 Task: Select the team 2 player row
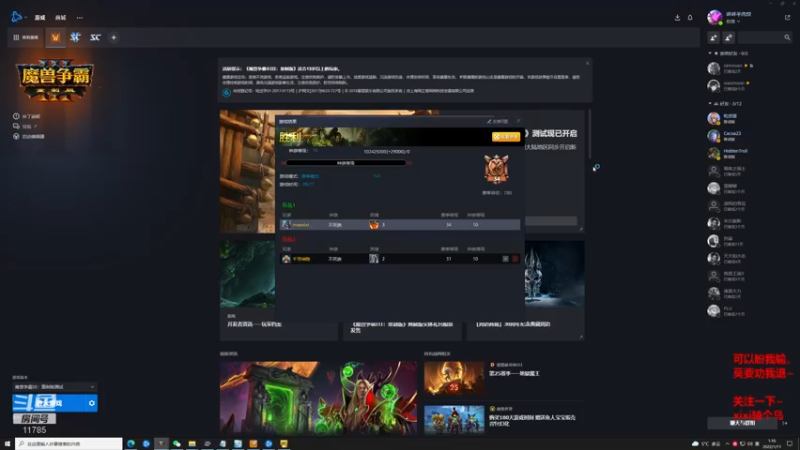400,259
